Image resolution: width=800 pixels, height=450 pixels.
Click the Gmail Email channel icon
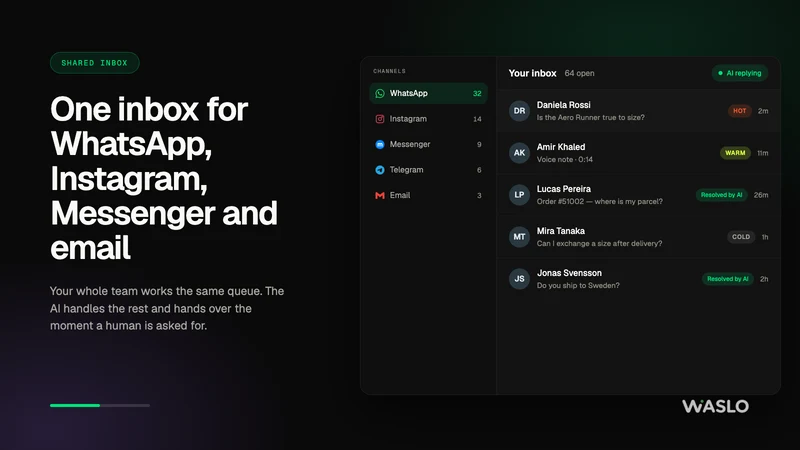point(380,195)
